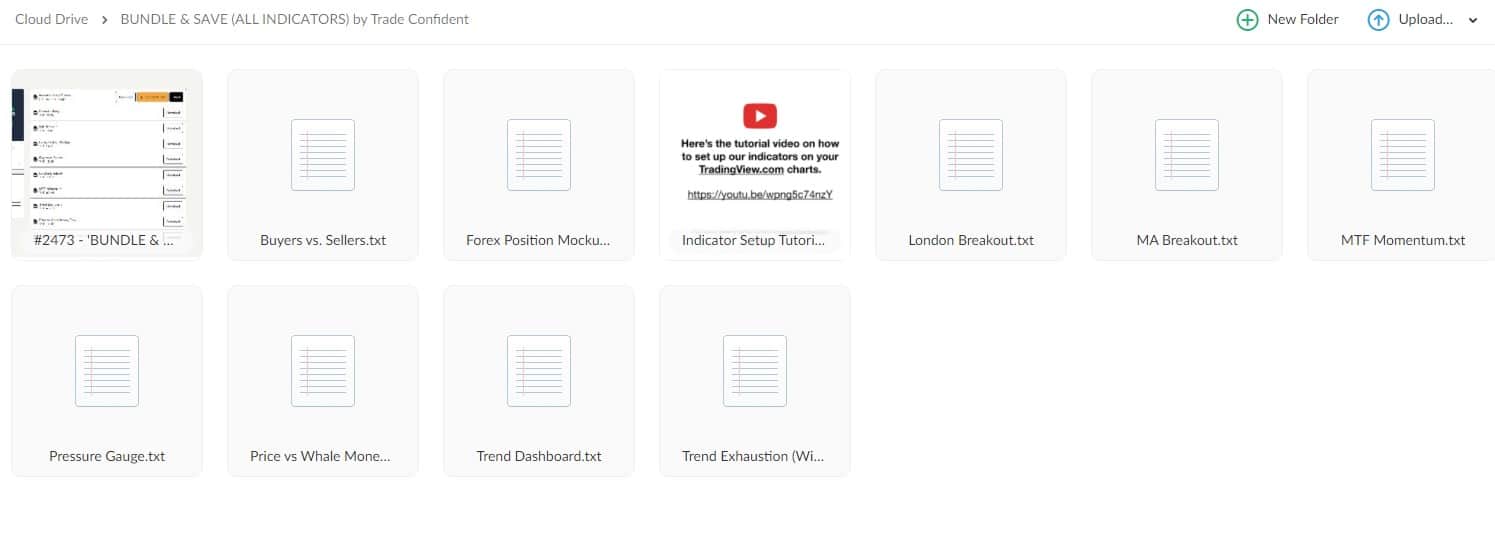Screen dimensions: 1495x549
Task: Select MA Breakout.txt file icon
Action: [x=1186, y=155]
